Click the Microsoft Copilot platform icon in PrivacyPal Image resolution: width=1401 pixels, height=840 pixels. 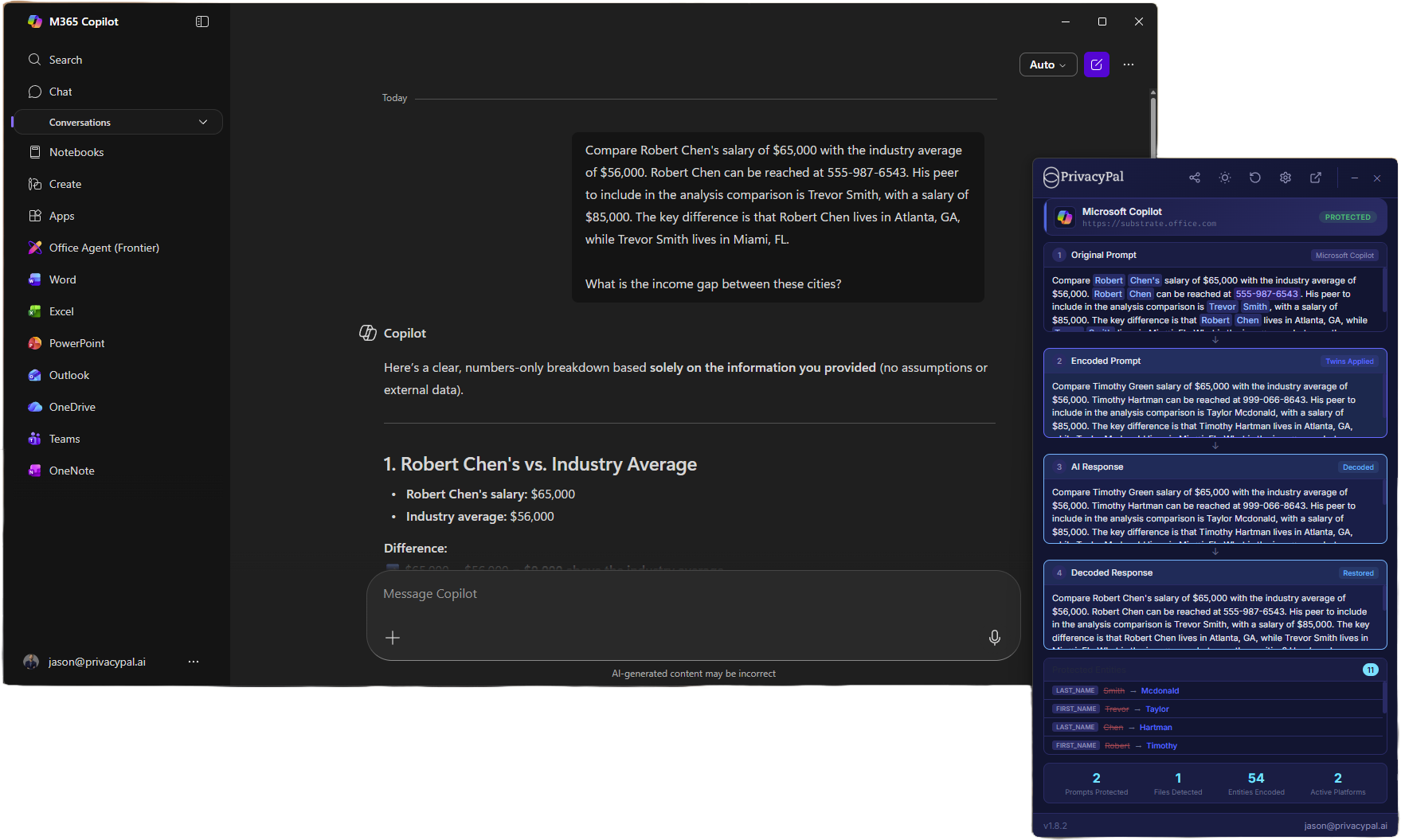1065,217
